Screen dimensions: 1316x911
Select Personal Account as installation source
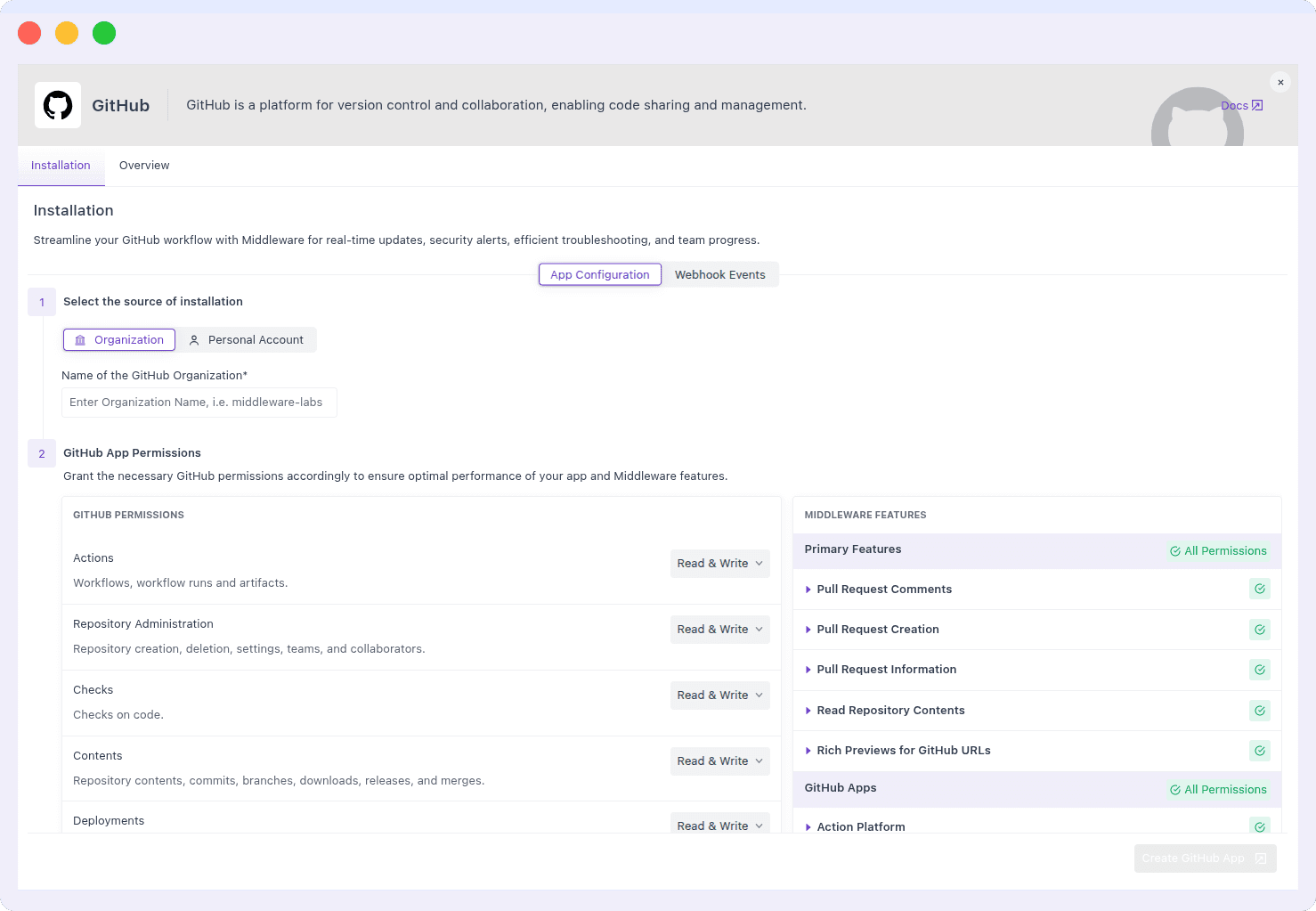pos(247,339)
